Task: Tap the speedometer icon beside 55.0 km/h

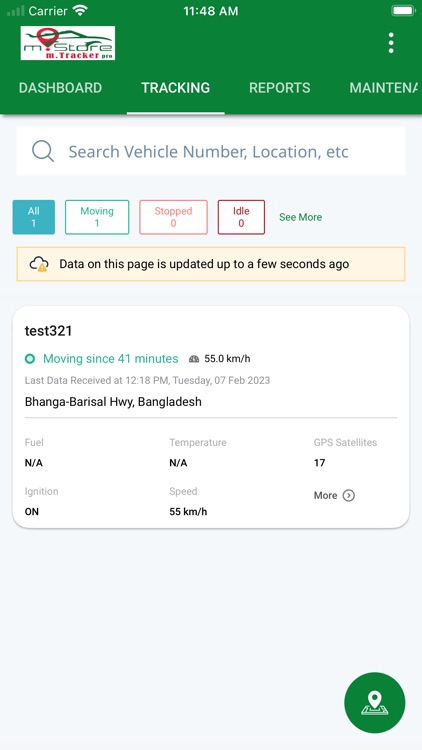Action: [194, 359]
